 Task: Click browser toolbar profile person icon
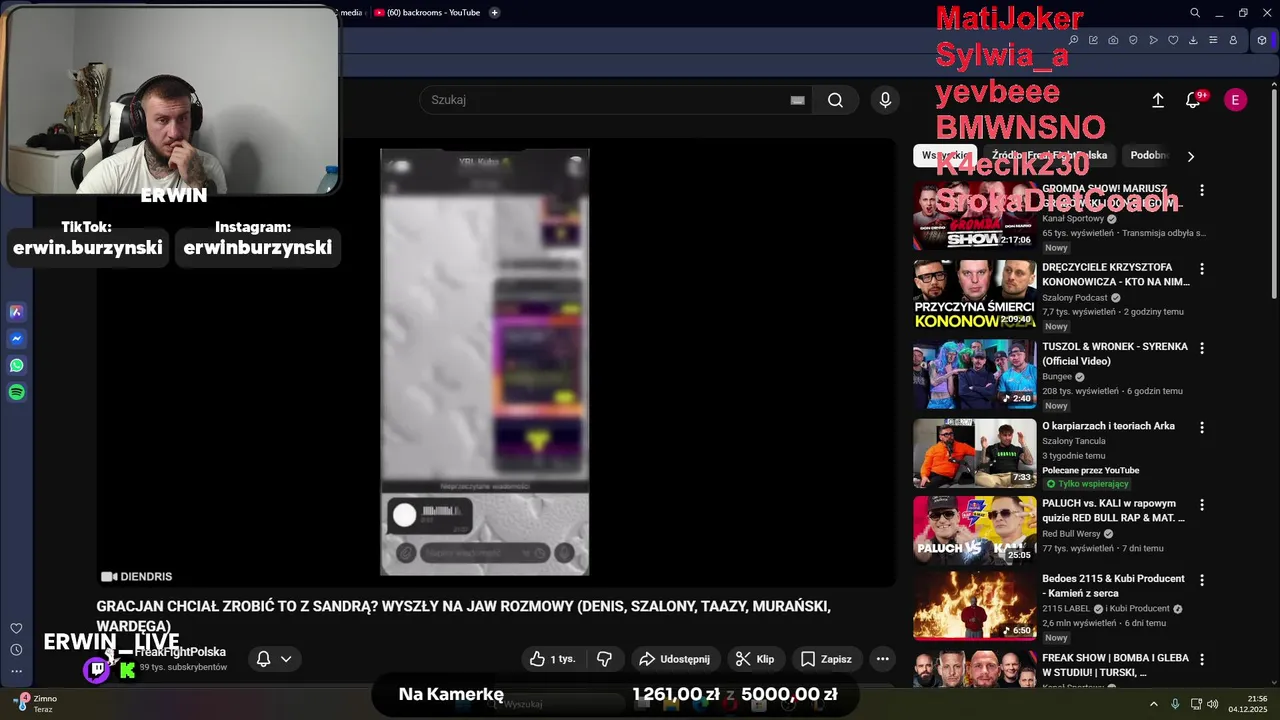(x=1233, y=40)
